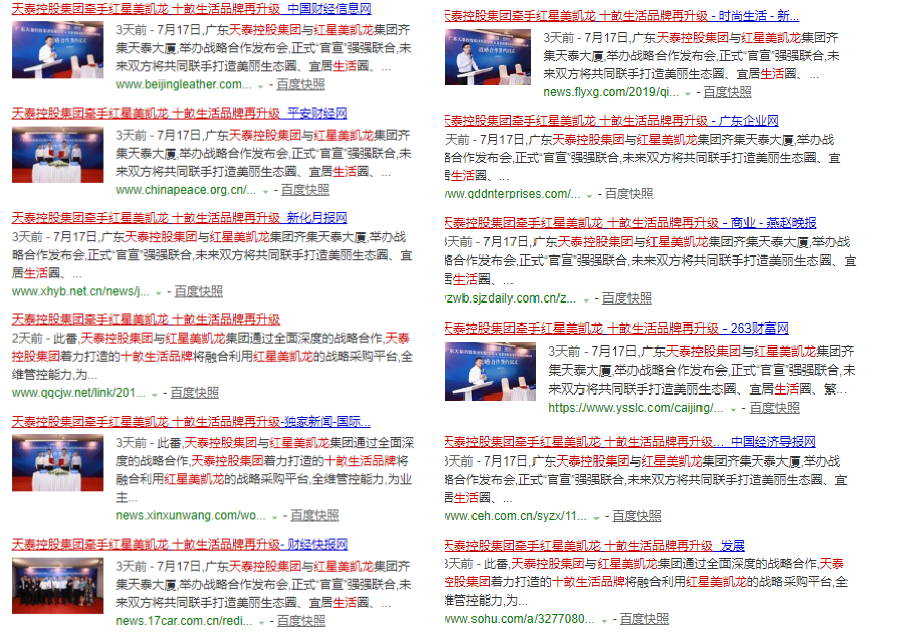Click the https://www.ysslc.com/caijing/ URL text
The height and width of the screenshot is (634, 903).
coord(636,408)
